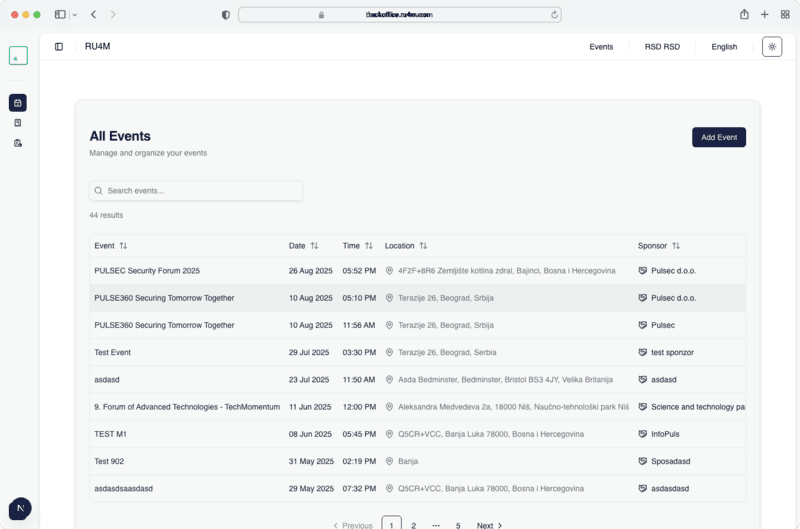Open the Events menu in the header
Viewport: 800px width, 529px height.
[601, 47]
